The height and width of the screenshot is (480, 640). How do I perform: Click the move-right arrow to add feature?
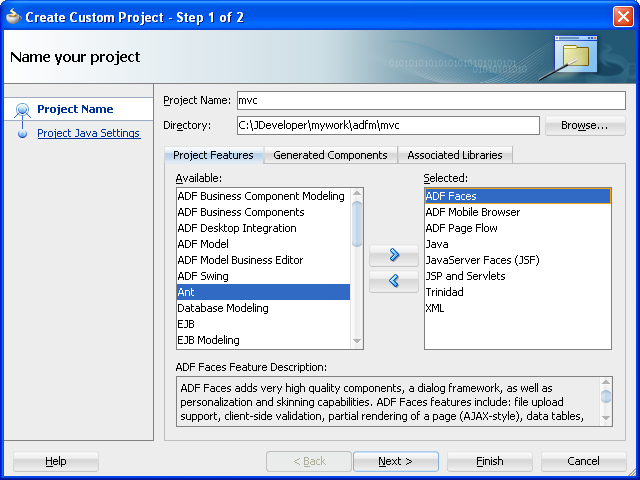pyautogui.click(x=393, y=255)
